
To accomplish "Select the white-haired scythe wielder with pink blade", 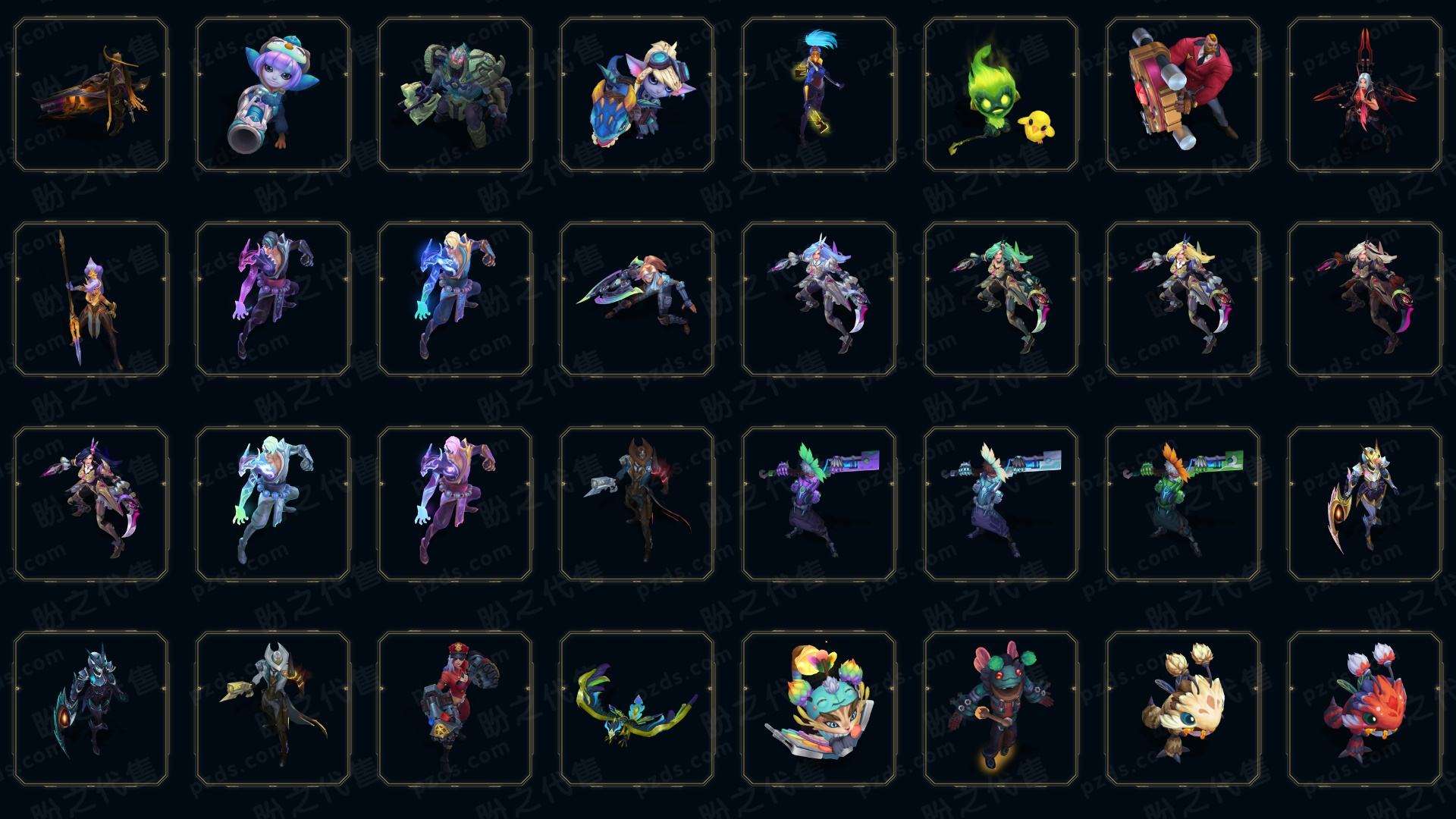I will pyautogui.click(x=1364, y=299).
